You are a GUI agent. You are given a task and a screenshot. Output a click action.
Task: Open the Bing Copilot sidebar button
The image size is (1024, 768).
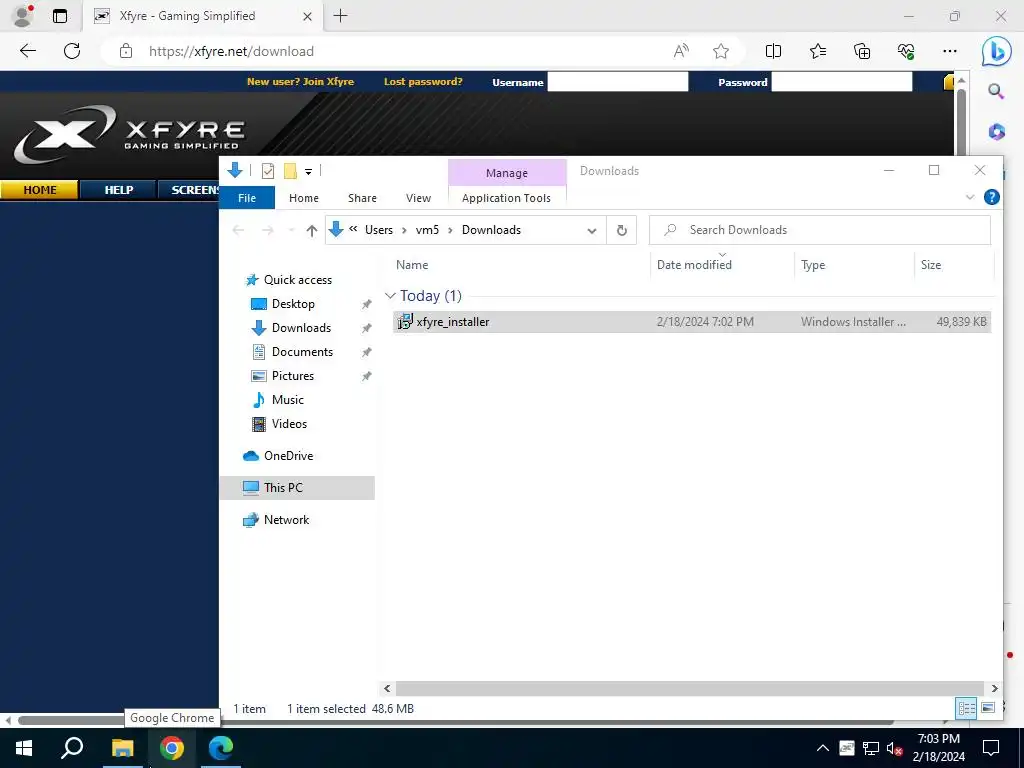tap(996, 52)
